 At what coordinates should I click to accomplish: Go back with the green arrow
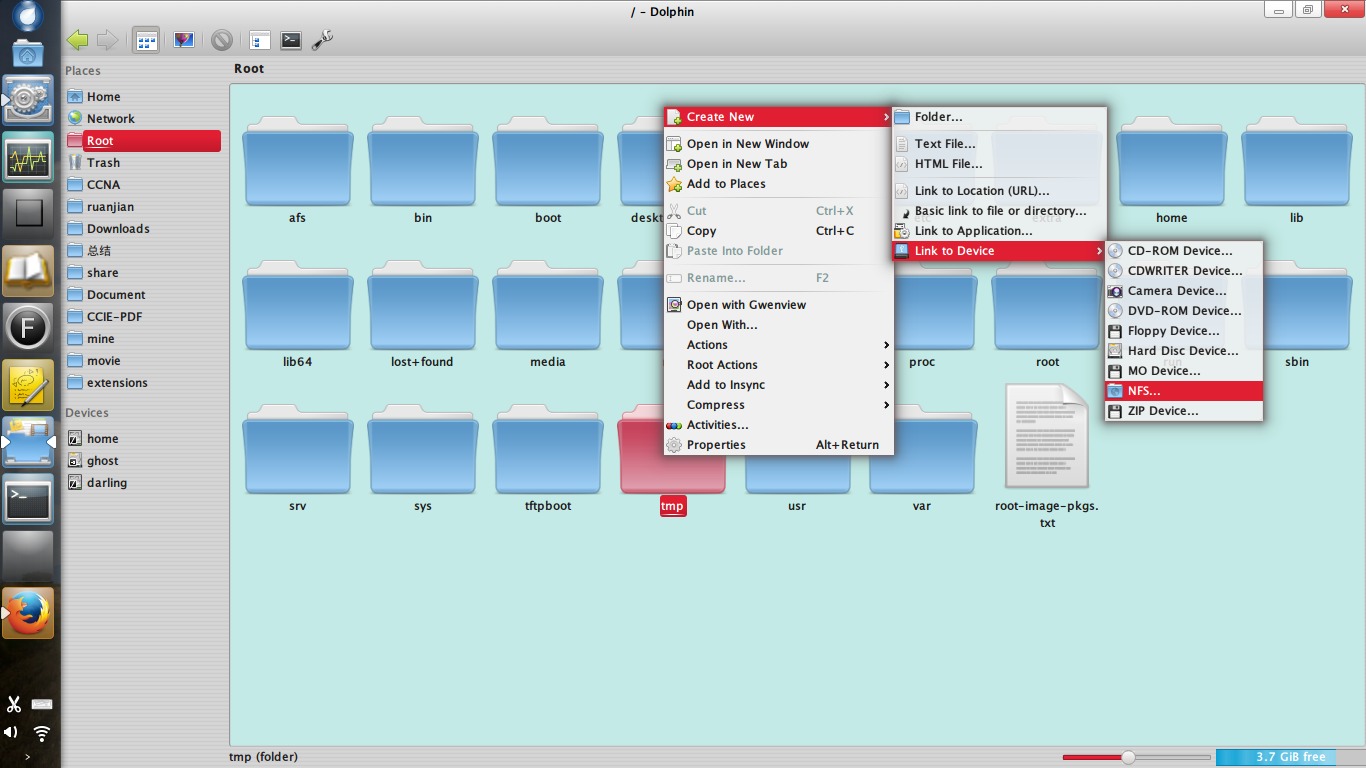[x=77, y=40]
